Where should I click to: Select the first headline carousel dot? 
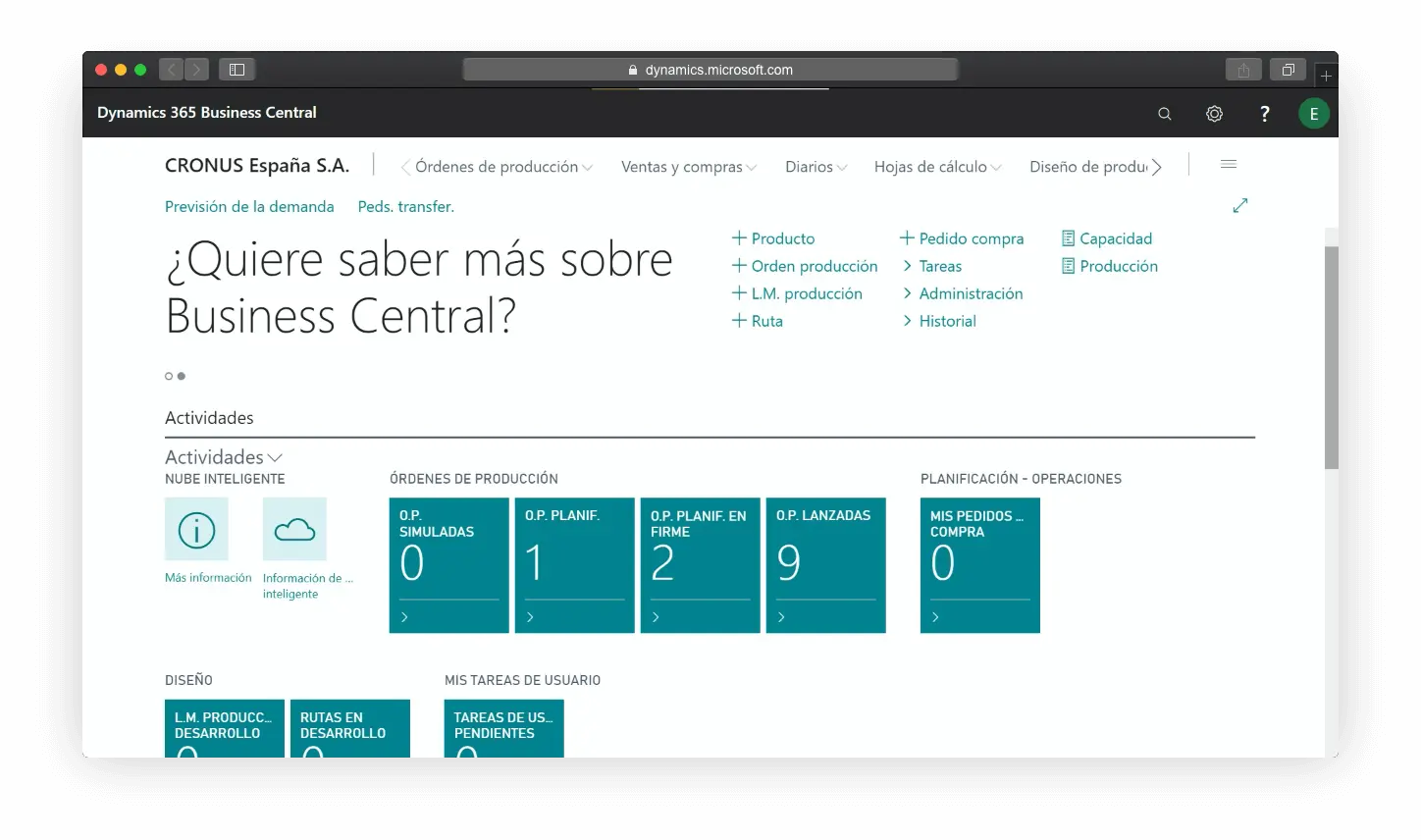click(169, 376)
